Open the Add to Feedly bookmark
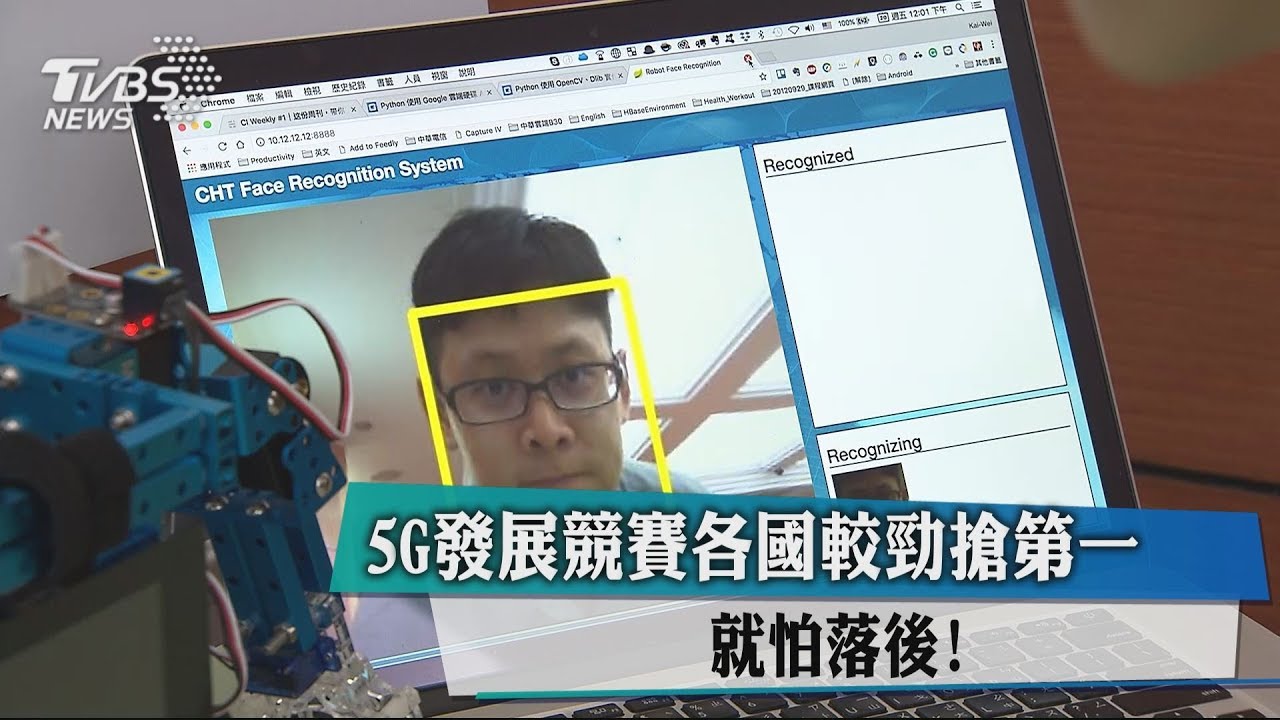 (369, 146)
